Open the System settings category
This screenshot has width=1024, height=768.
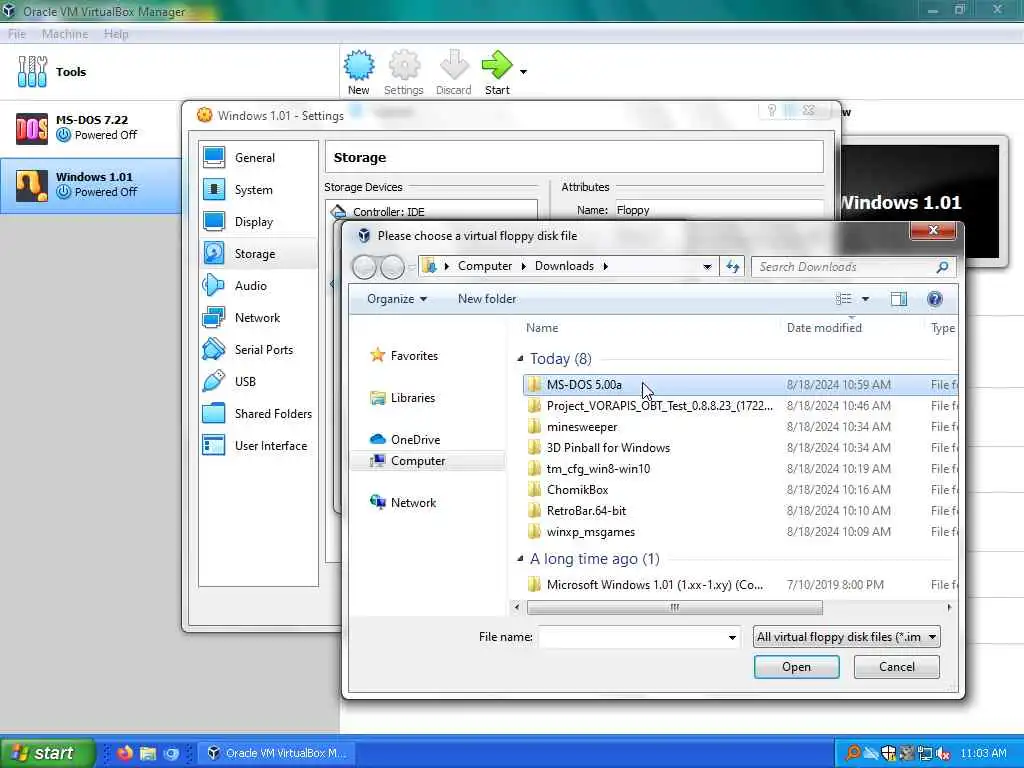(x=259, y=189)
